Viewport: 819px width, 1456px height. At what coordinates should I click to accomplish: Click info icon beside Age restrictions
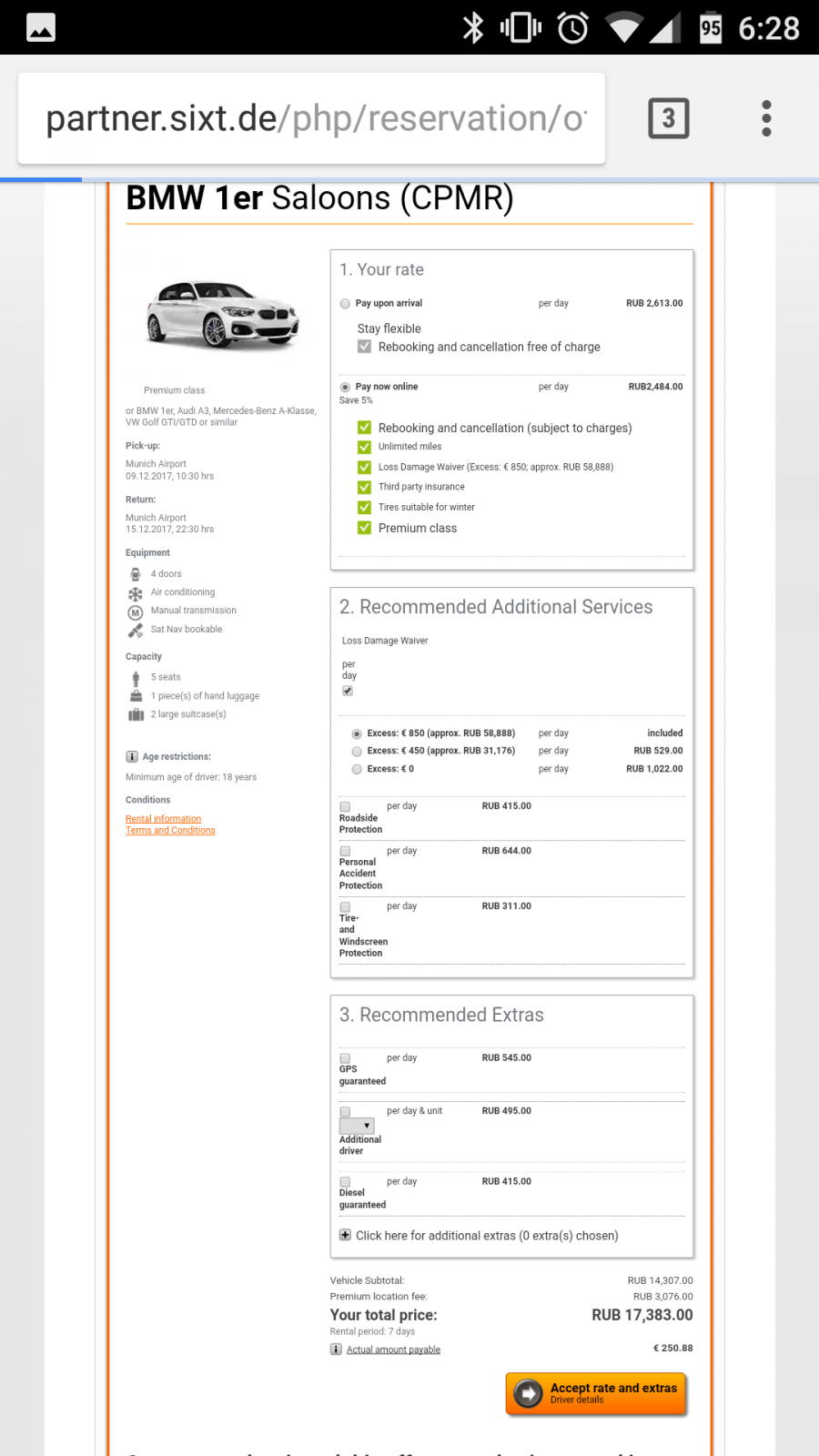tap(132, 756)
